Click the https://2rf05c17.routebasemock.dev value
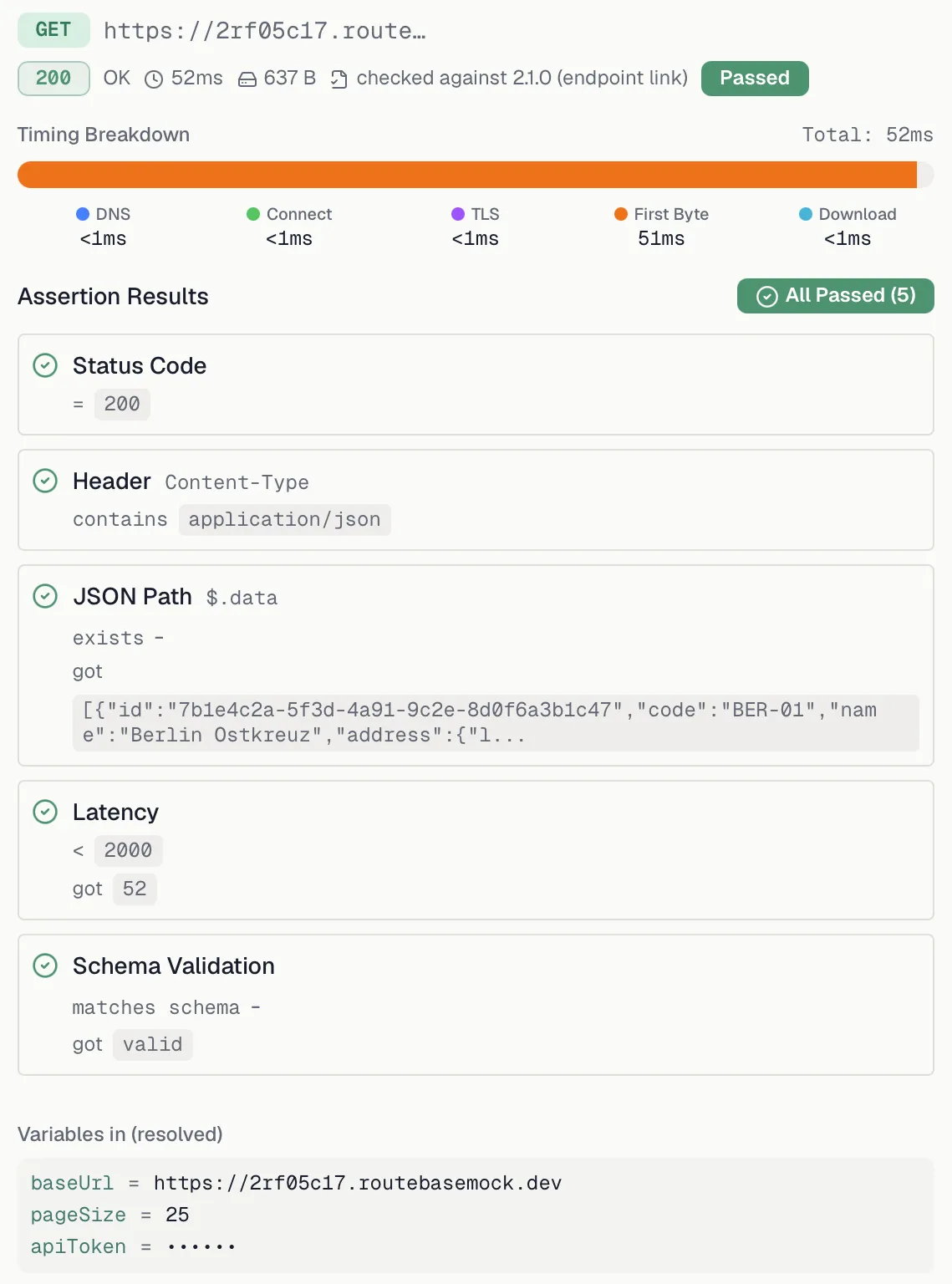Image resolution: width=952 pixels, height=1284 pixels. click(358, 1183)
